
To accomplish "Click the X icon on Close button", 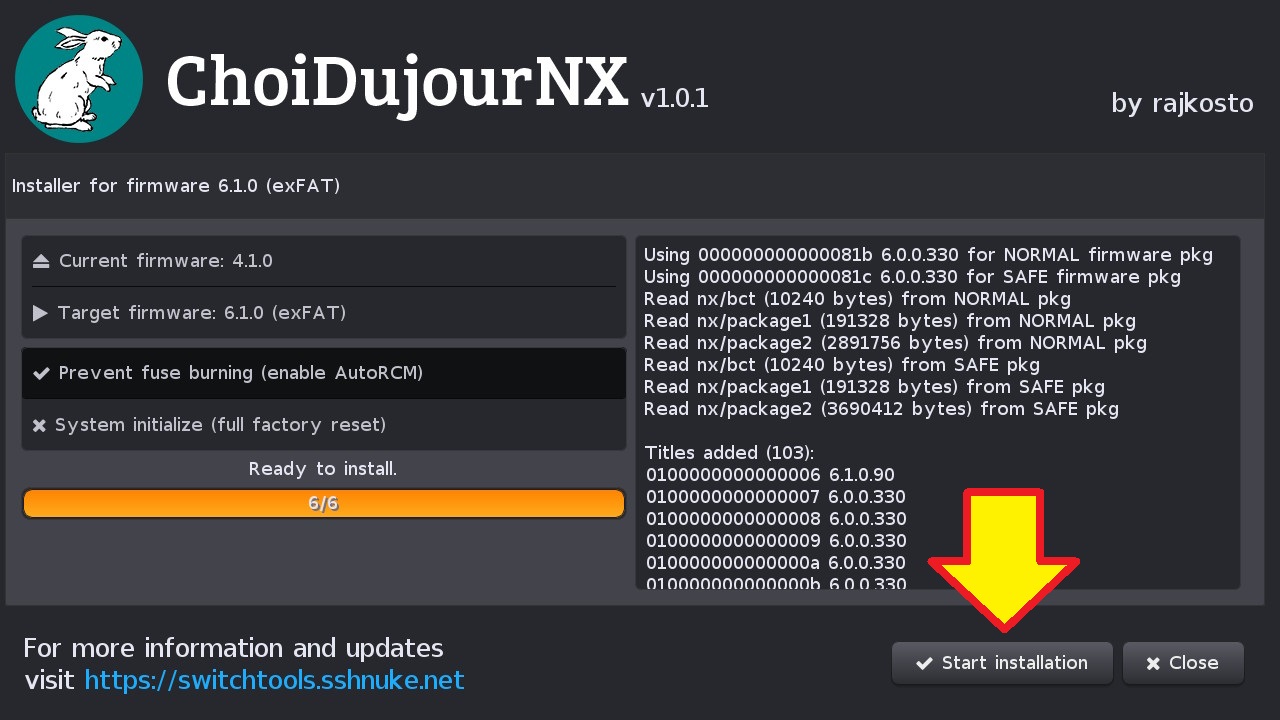I will tap(1153, 663).
